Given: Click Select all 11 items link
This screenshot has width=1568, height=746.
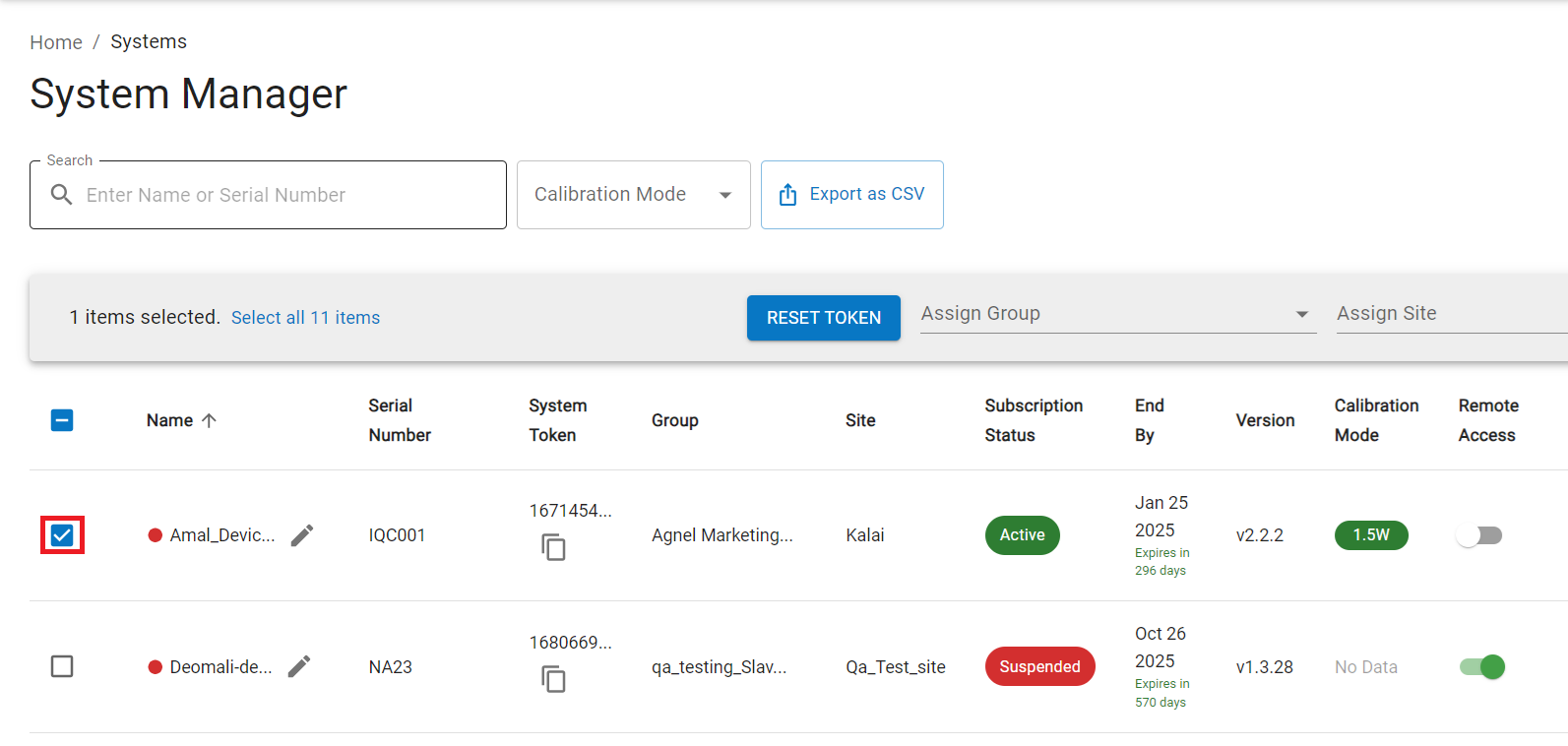Looking at the screenshot, I should tap(305, 318).
